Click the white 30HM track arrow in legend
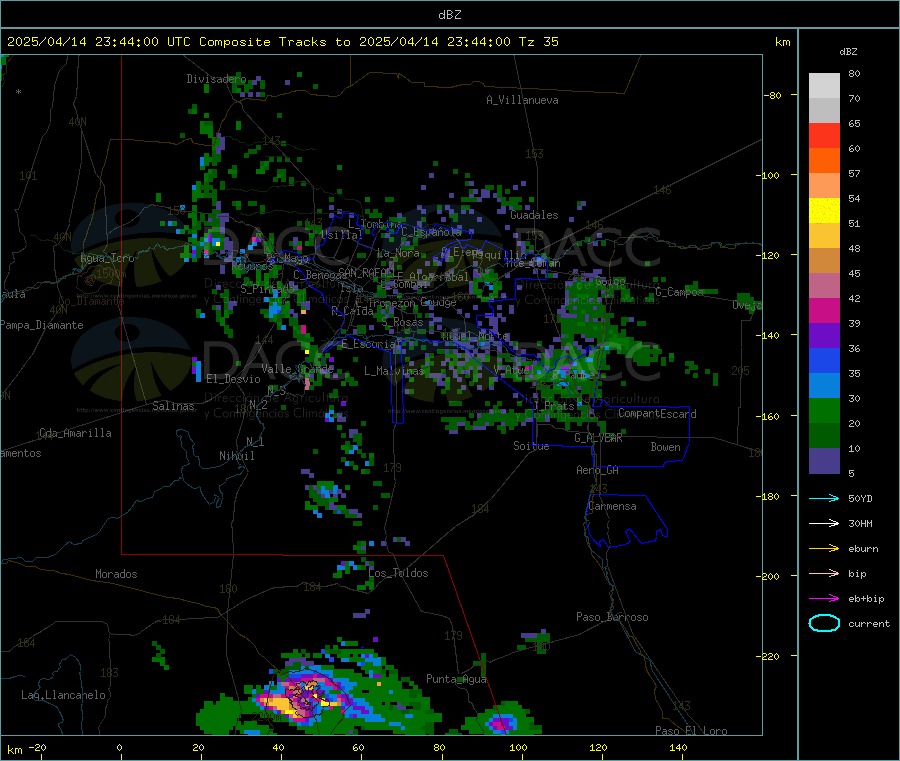Viewport: 900px width, 761px height. click(824, 523)
